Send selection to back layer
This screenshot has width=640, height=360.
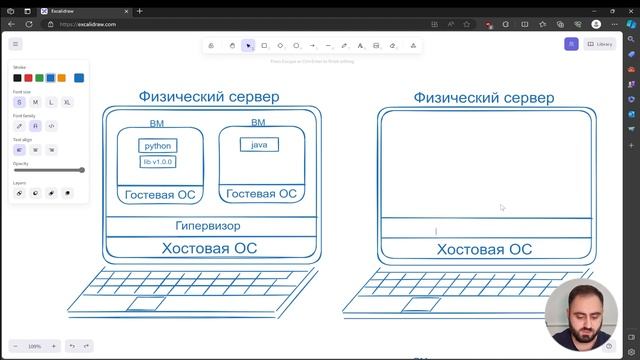pos(19,193)
